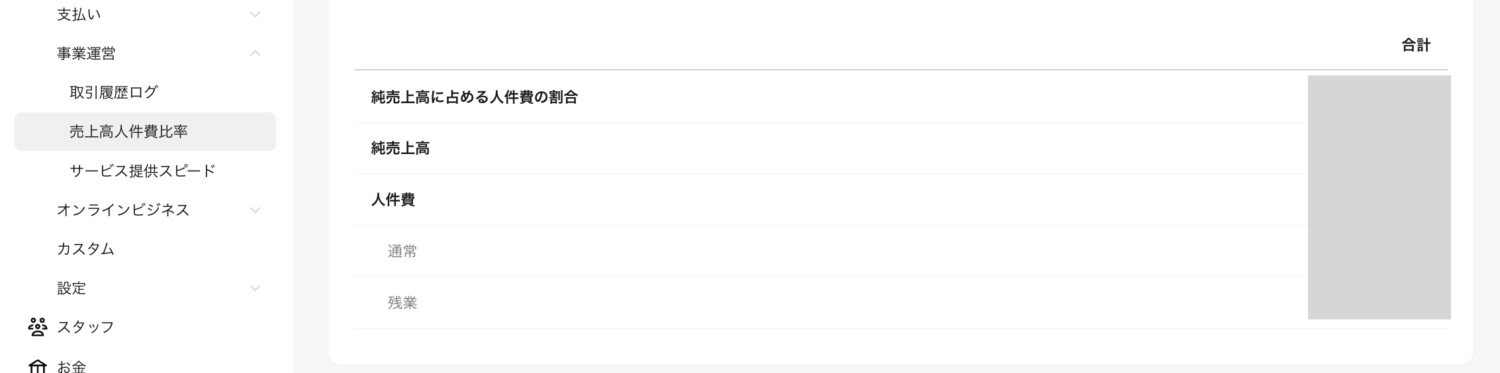The width and height of the screenshot is (1500, 373).
Task: Click the 設定 menu label
Action: (x=71, y=288)
